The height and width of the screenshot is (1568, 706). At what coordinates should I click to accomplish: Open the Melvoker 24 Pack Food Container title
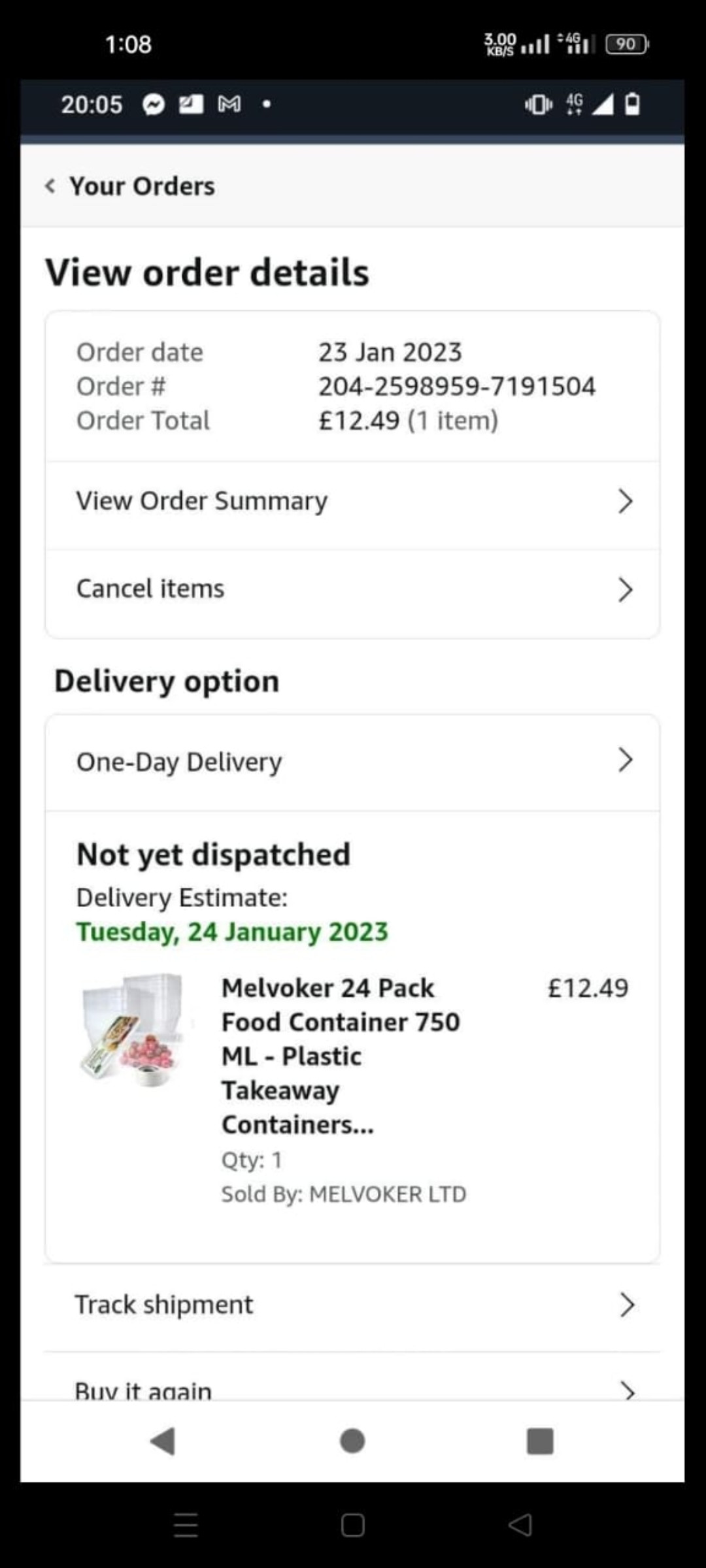340,1055
